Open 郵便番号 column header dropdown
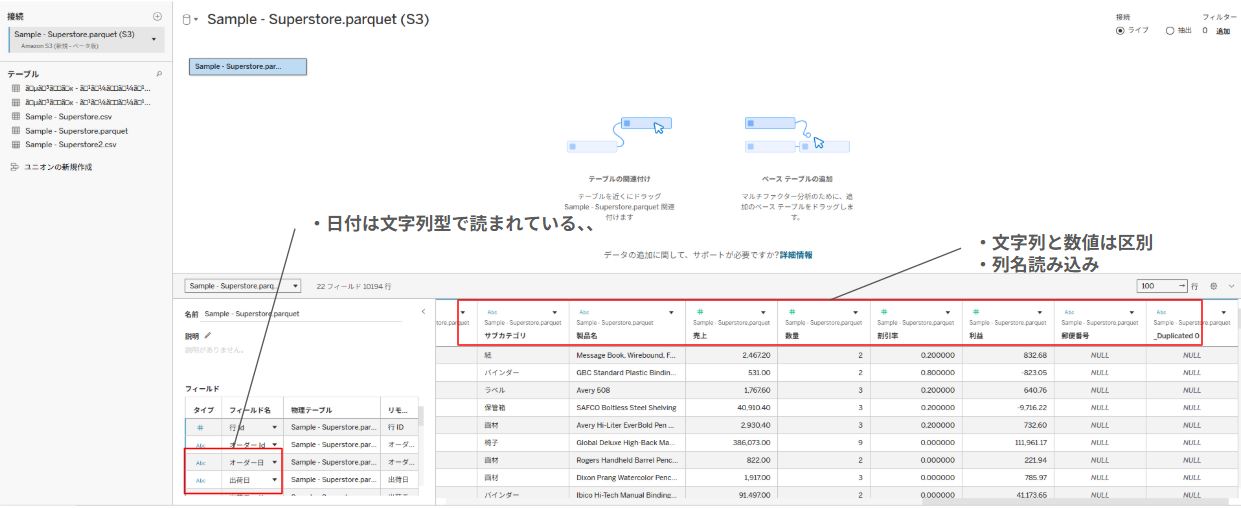 pos(1131,312)
